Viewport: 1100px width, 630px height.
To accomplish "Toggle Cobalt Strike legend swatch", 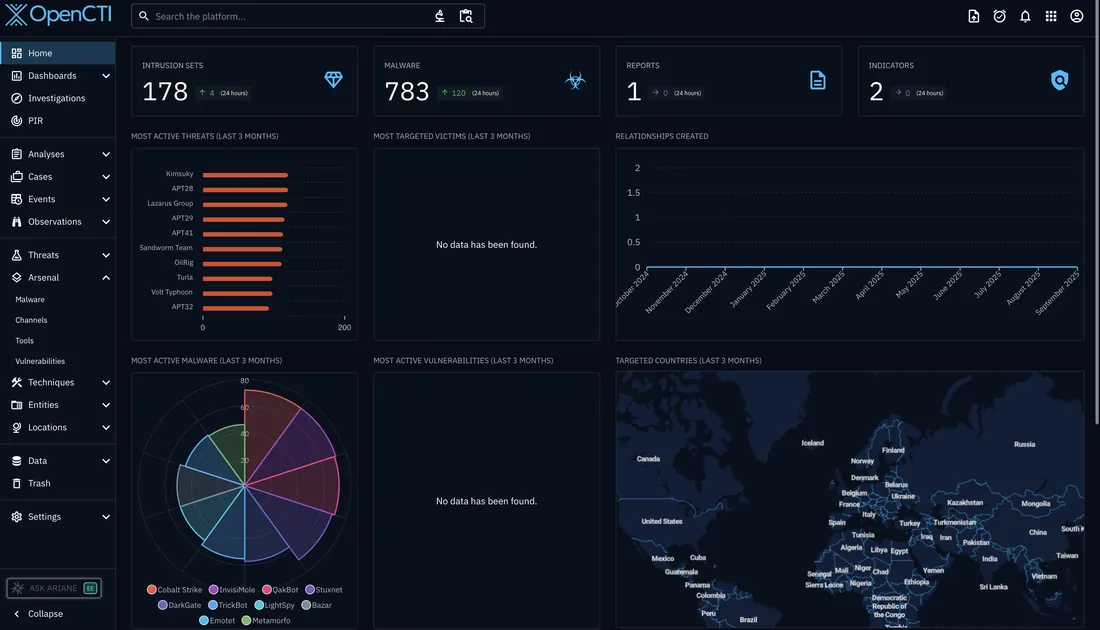I will click(152, 590).
